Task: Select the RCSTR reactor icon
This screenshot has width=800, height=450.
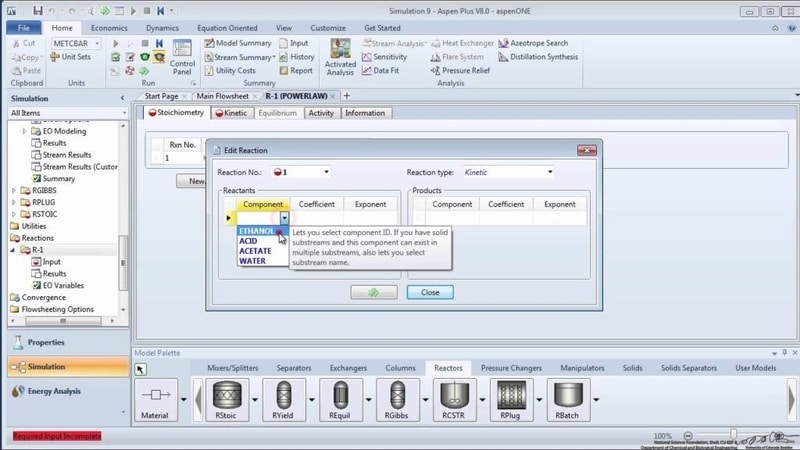Action: pos(454,400)
